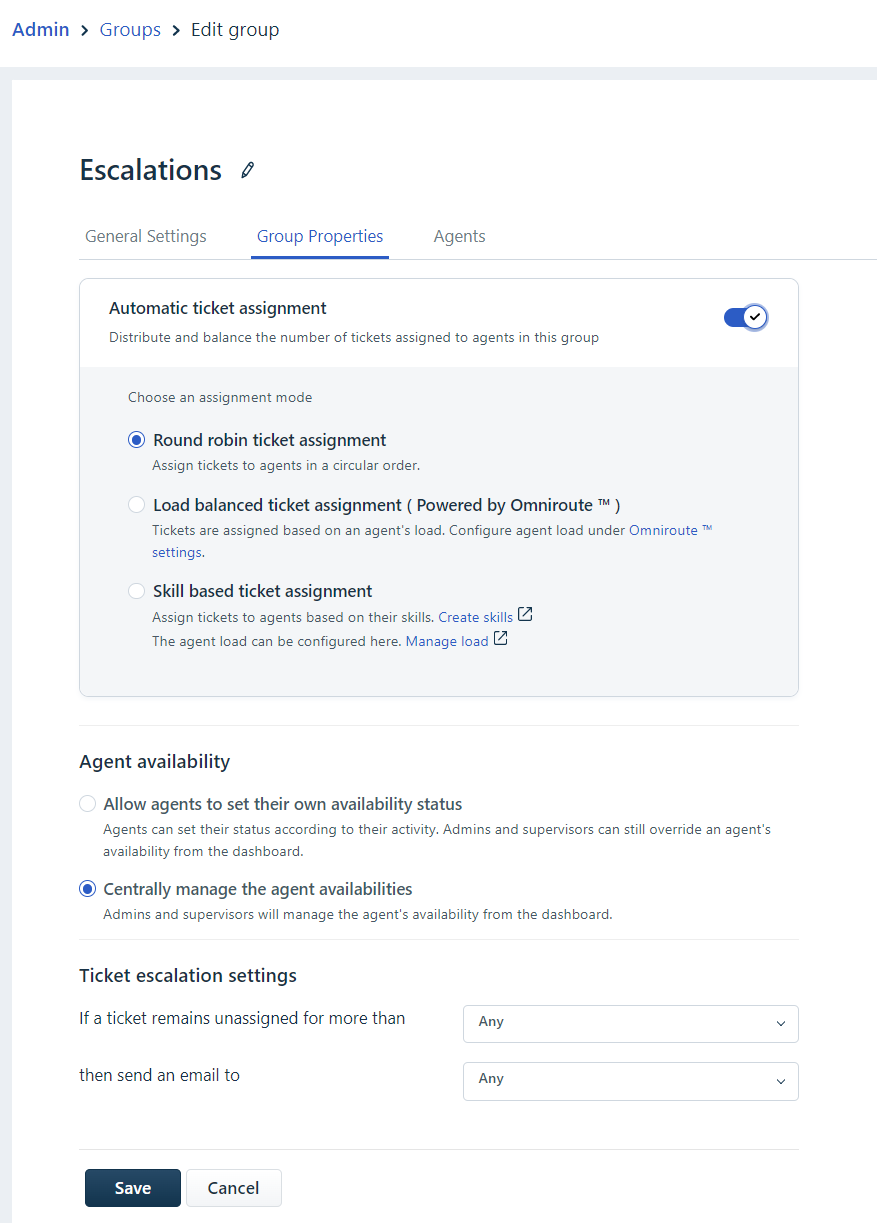This screenshot has height=1223, width=877.
Task: Click the Create skills link
Action: (475, 617)
